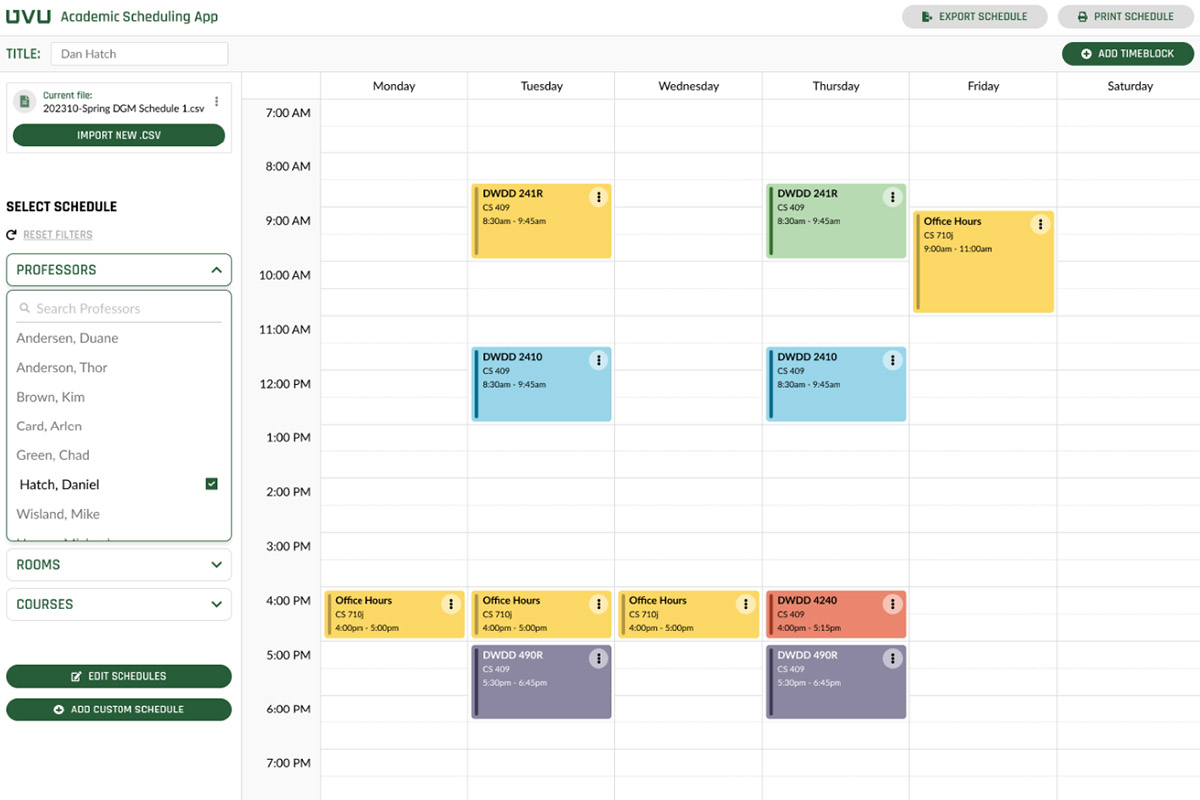Select the Thursday DWDD 490R purple timeblock
This screenshot has height=800, width=1200.
[x=836, y=681]
